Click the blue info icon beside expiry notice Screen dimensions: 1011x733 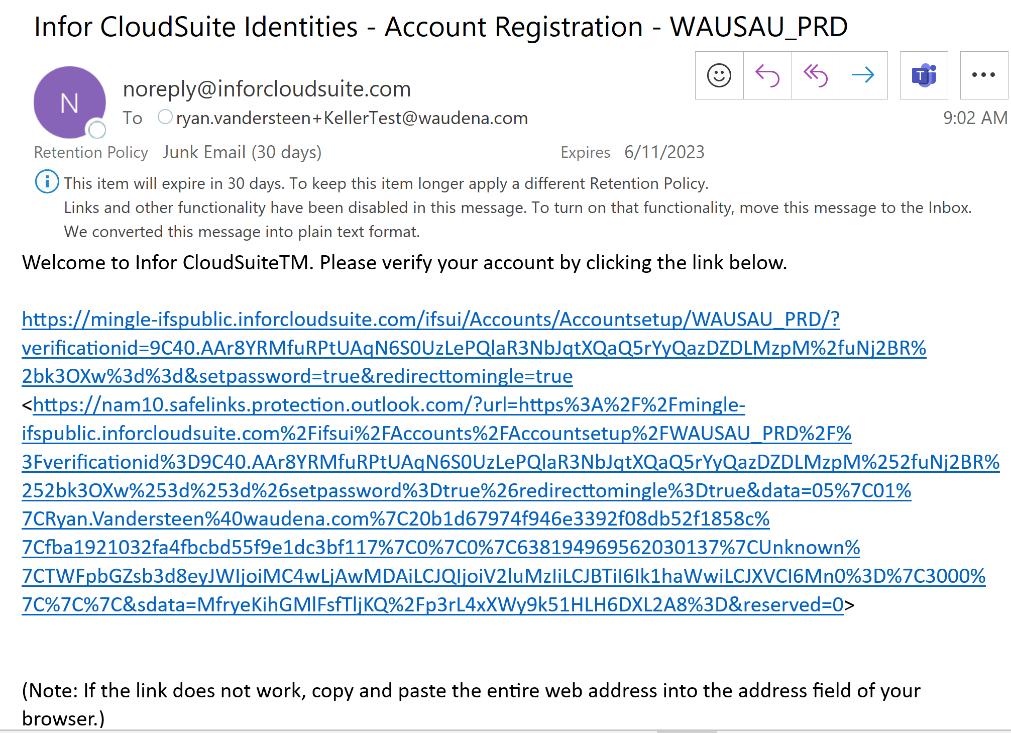(46, 183)
